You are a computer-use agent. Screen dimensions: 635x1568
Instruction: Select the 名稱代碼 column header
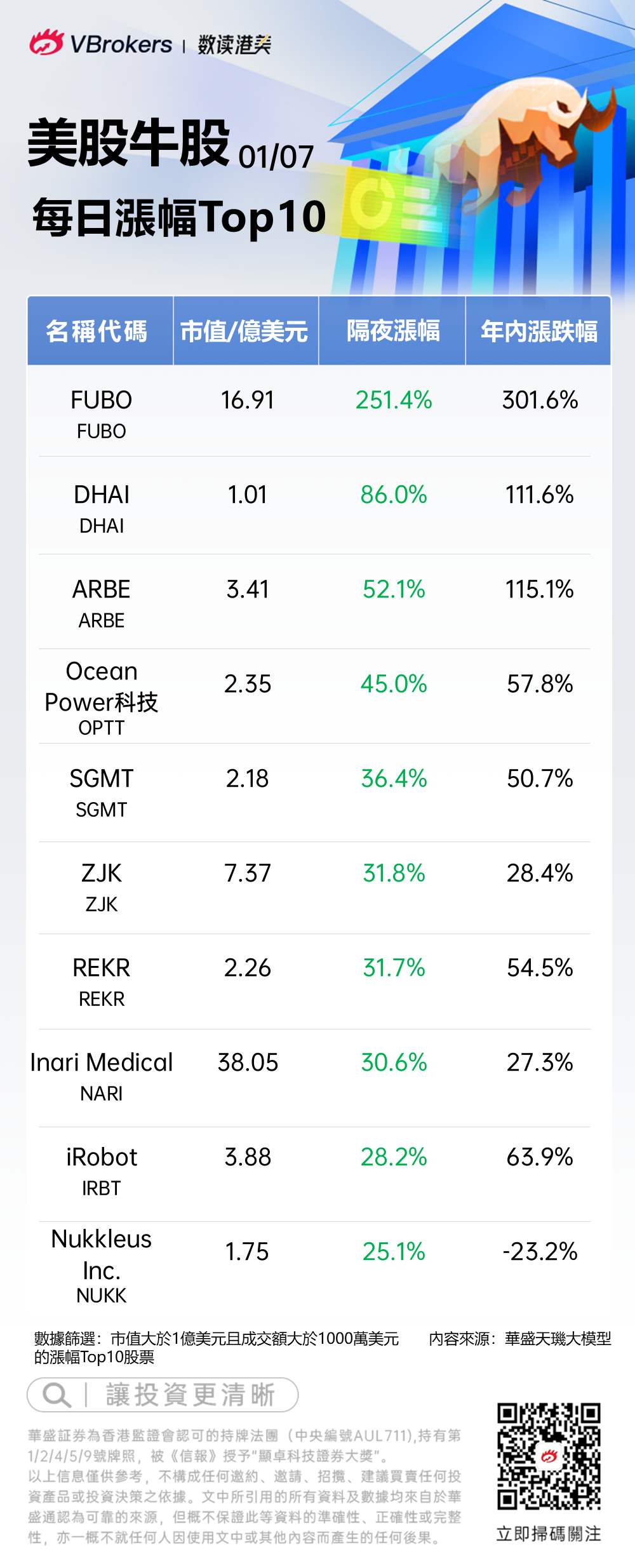(x=97, y=332)
